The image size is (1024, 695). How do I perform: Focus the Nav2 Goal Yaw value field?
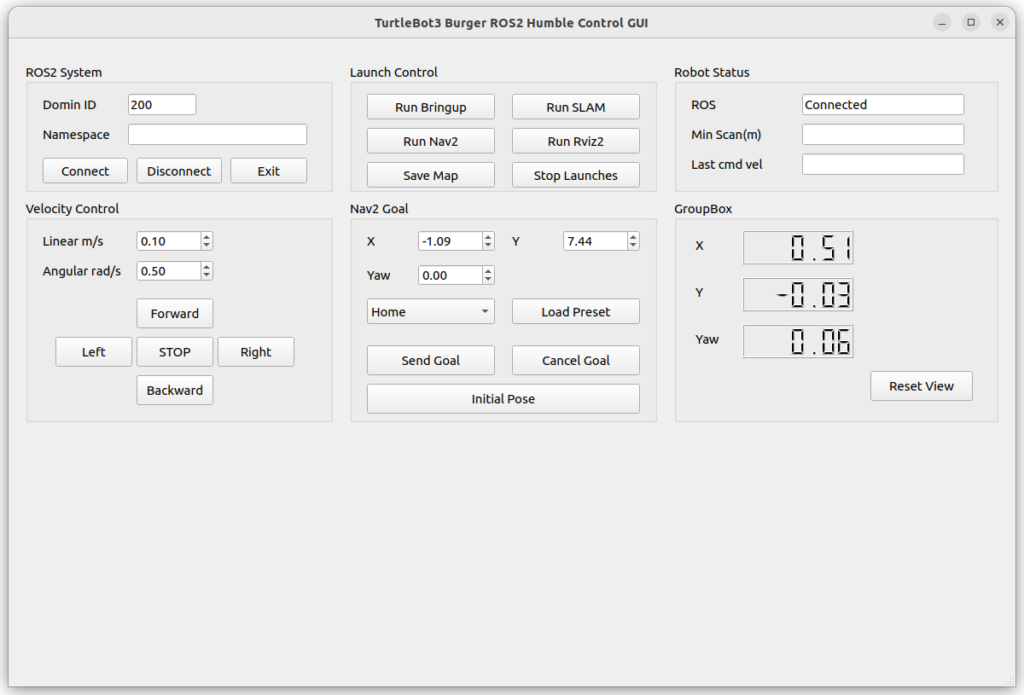click(451, 275)
